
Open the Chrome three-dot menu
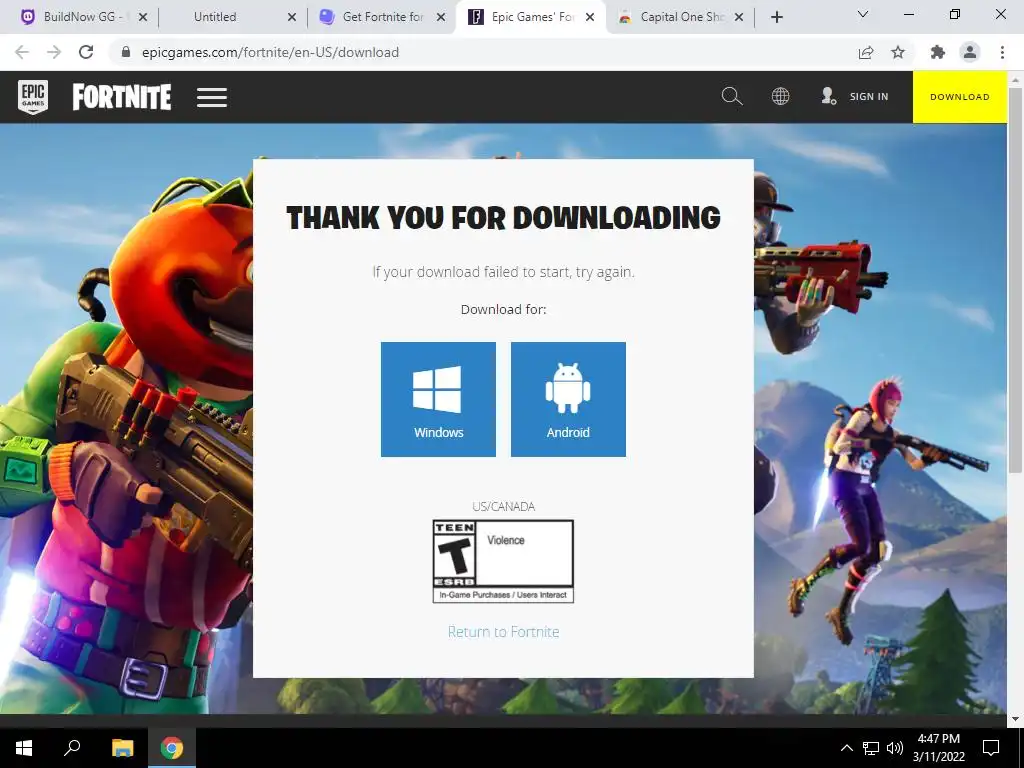pyautogui.click(x=1002, y=52)
